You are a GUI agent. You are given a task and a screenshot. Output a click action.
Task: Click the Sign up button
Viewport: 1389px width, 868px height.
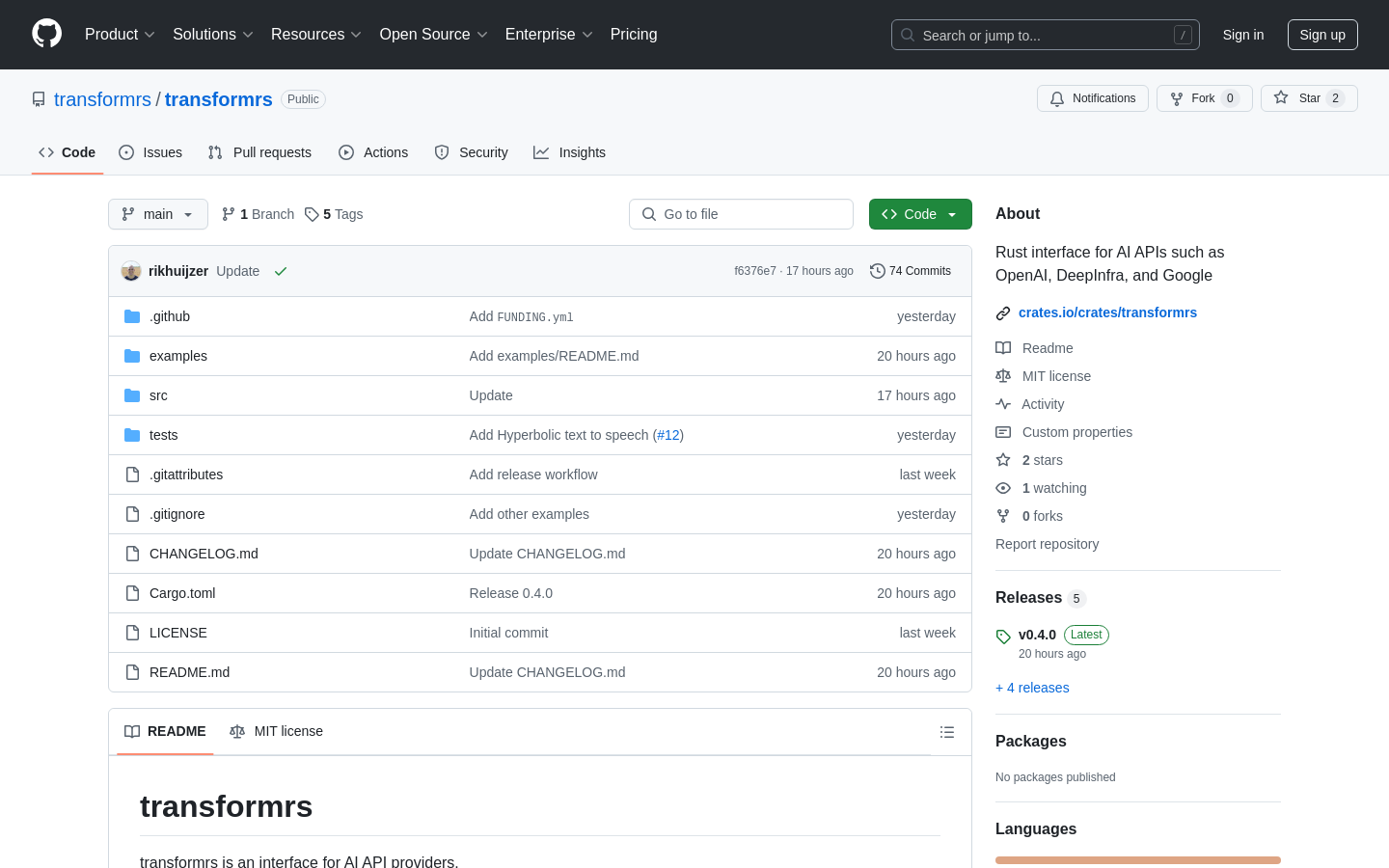click(1321, 35)
